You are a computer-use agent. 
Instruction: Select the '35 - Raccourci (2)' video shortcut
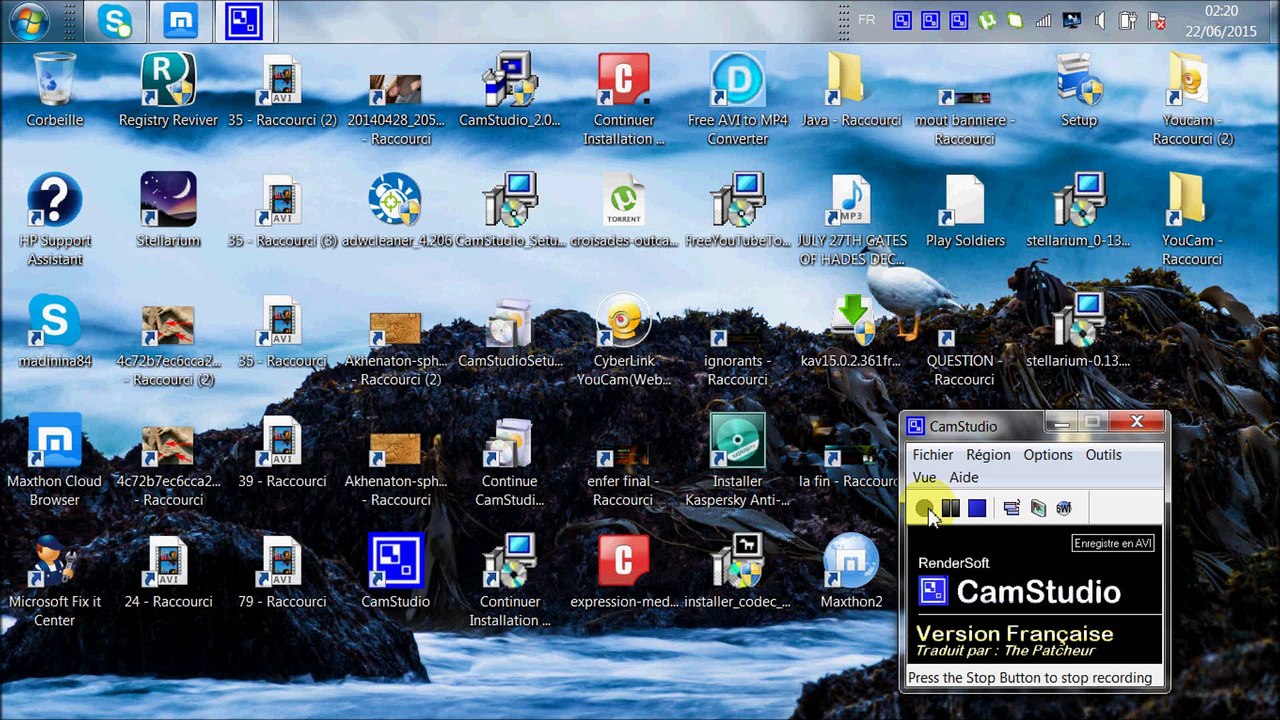click(282, 91)
